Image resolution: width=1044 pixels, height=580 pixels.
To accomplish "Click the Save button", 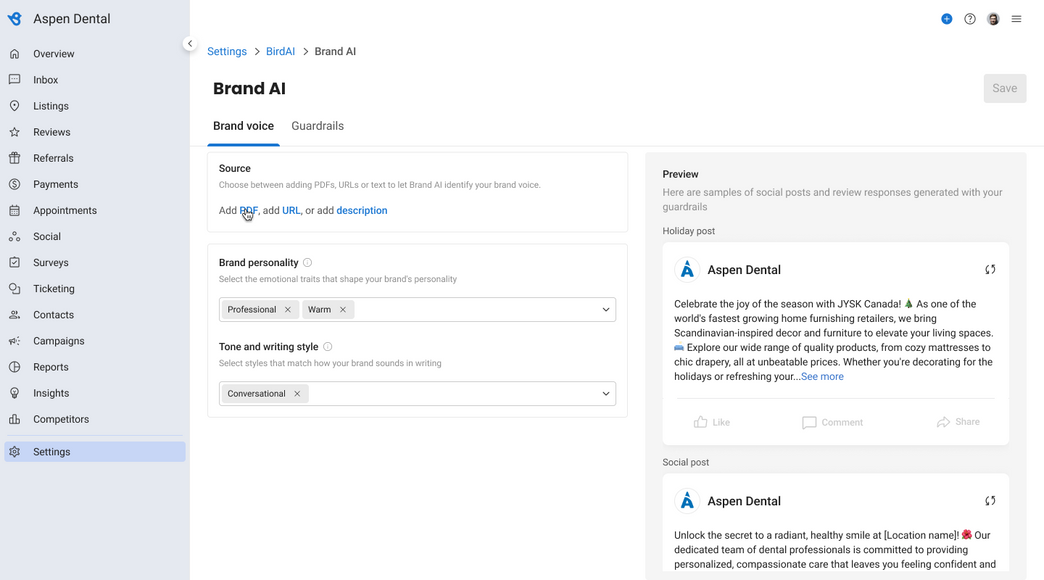I will (x=1005, y=88).
